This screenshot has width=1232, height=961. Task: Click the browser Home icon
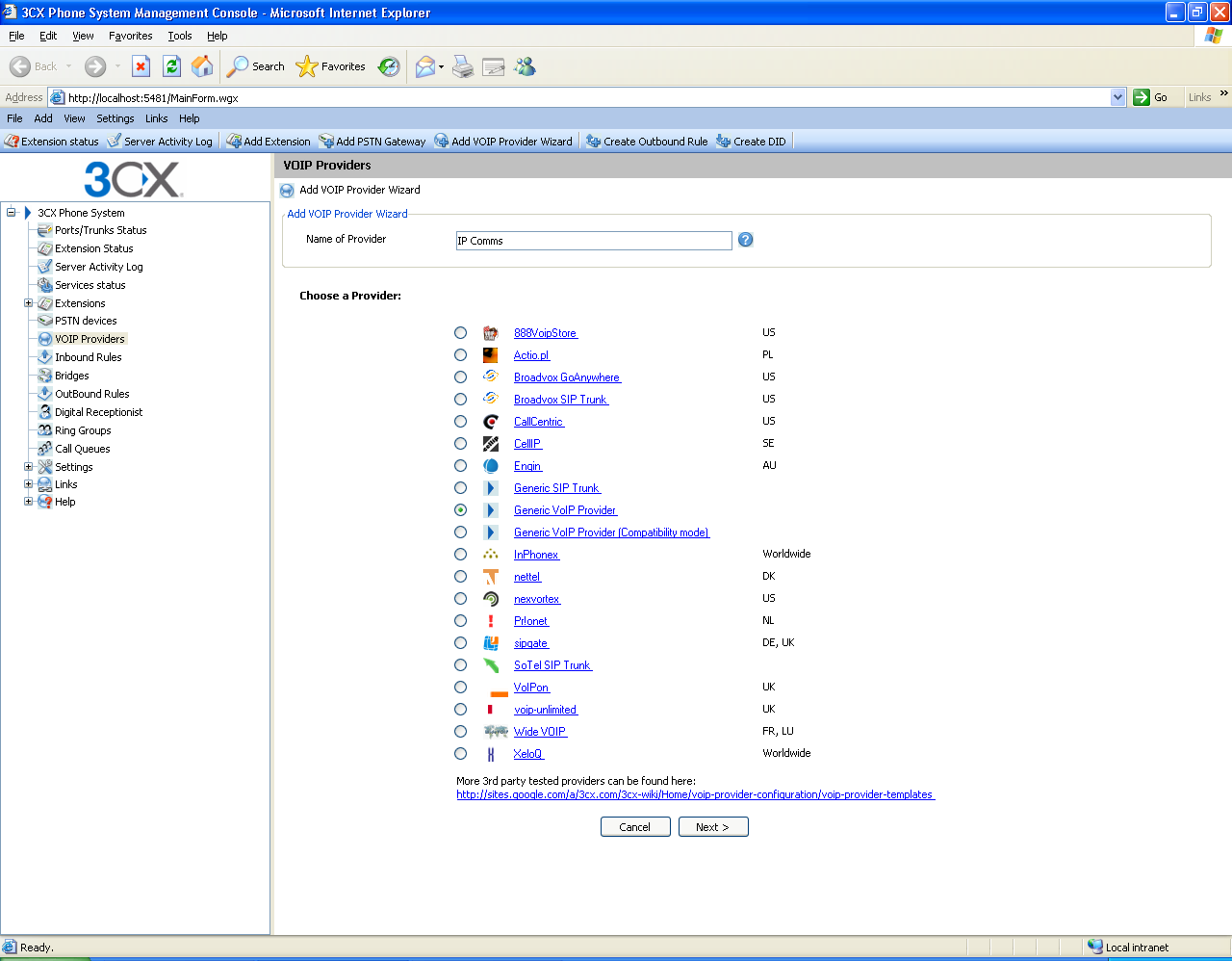202,66
